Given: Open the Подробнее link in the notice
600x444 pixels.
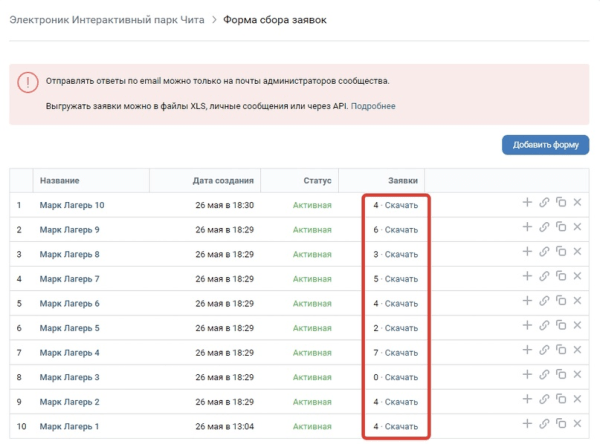Looking at the screenshot, I should click(373, 105).
